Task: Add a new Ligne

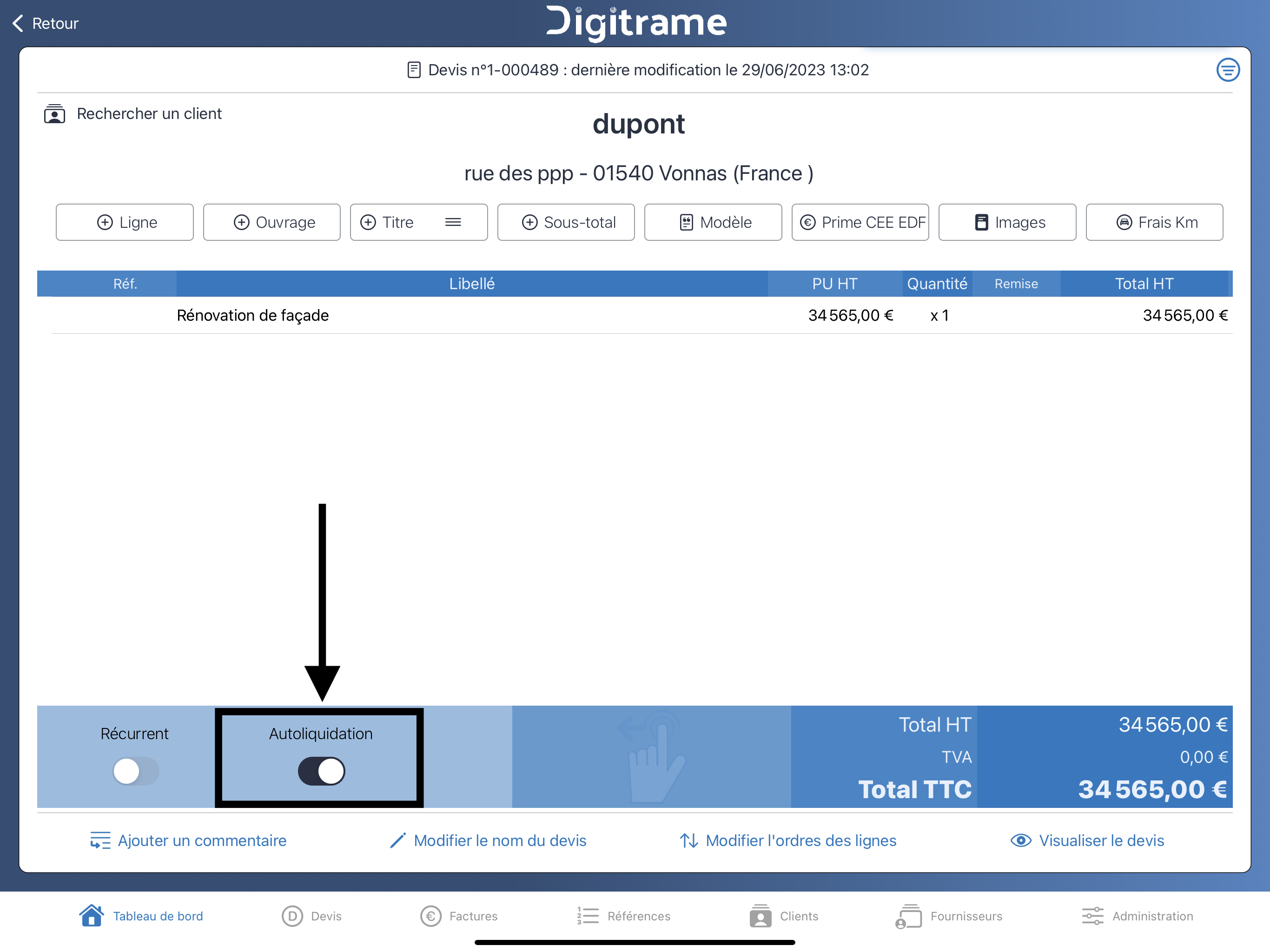Action: tap(125, 222)
